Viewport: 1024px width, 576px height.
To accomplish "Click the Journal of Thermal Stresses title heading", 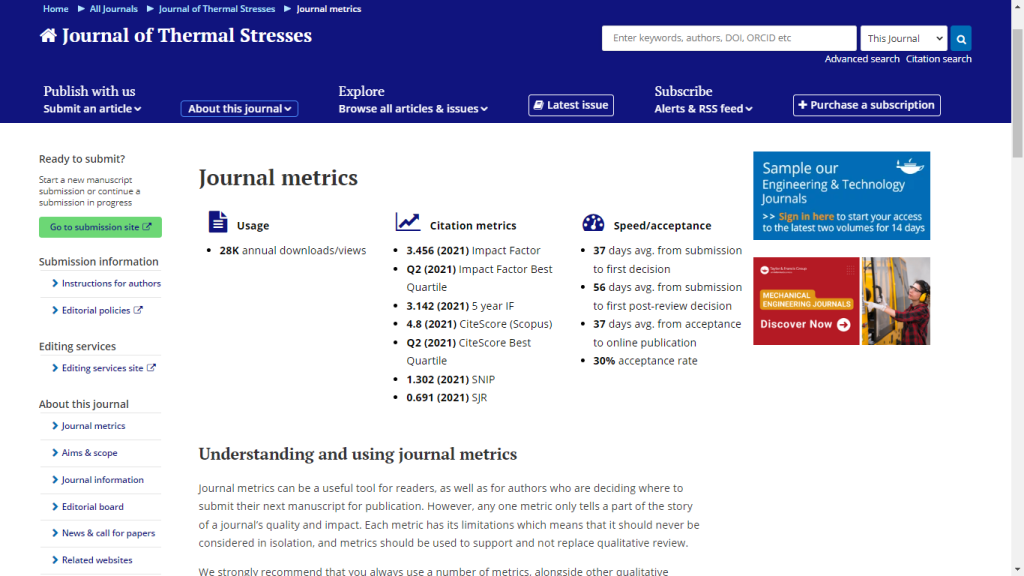I will 187,35.
